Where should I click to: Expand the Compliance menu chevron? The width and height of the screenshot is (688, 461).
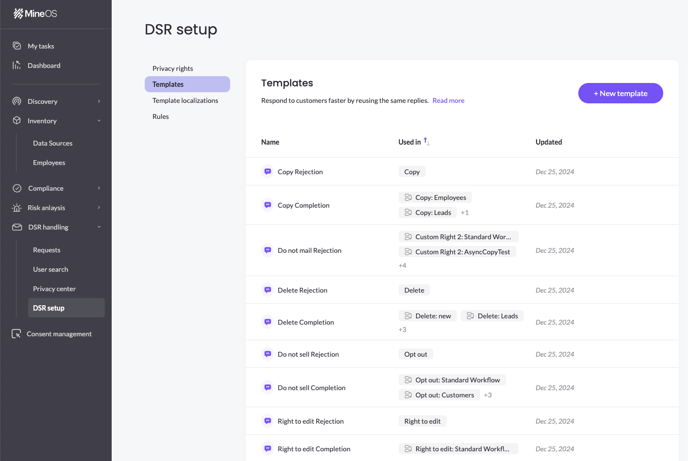tap(99, 188)
